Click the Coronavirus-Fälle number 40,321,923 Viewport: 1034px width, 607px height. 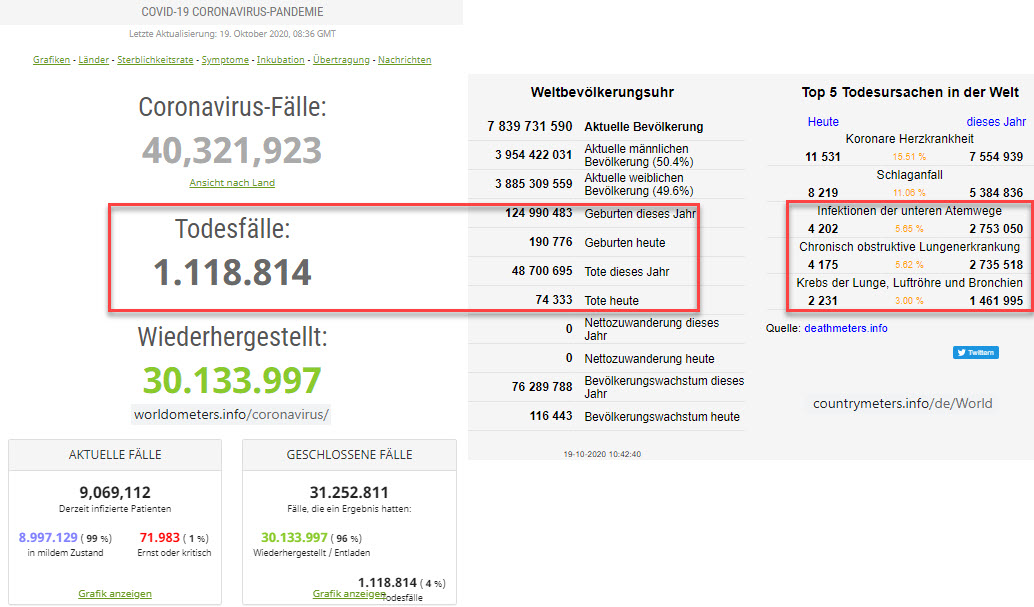232,151
